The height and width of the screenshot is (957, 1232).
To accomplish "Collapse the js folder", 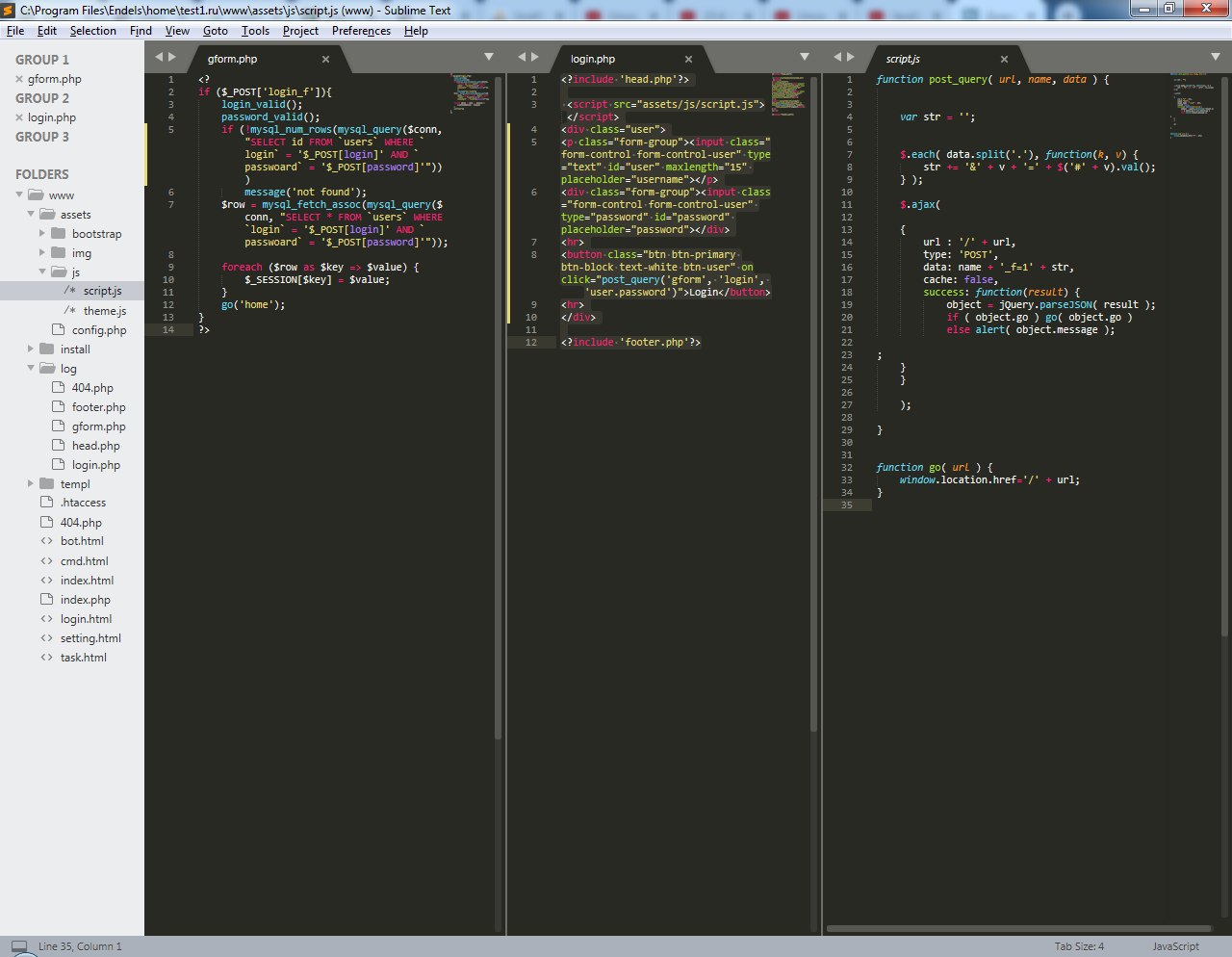I will pos(42,272).
